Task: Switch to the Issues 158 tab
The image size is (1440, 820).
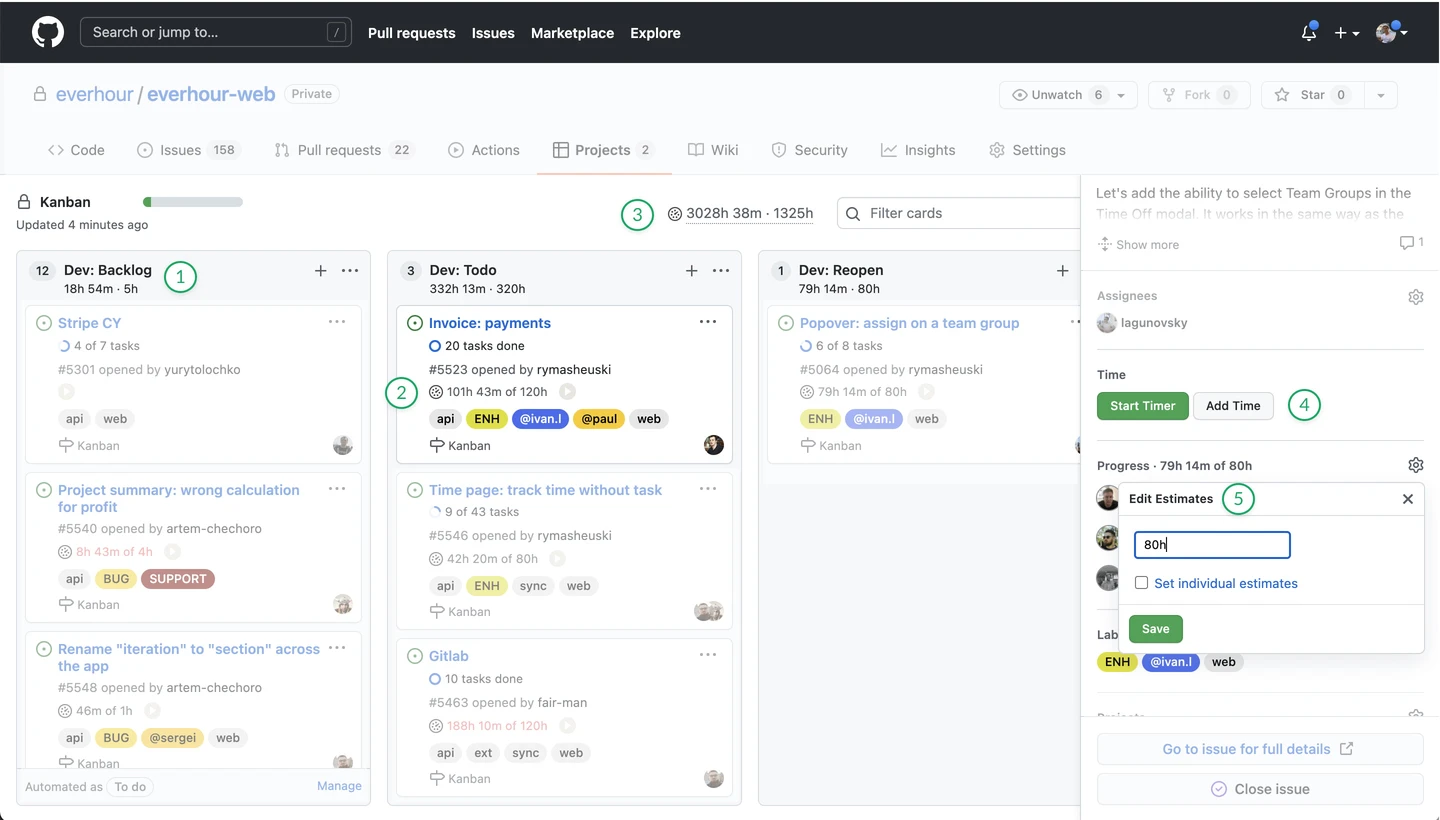Action: click(189, 150)
